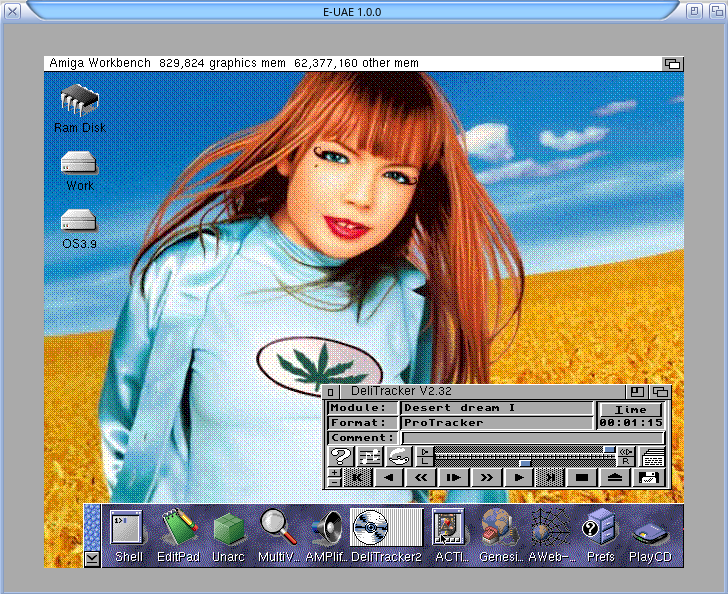Launch Shell from the dock

[x=126, y=527]
